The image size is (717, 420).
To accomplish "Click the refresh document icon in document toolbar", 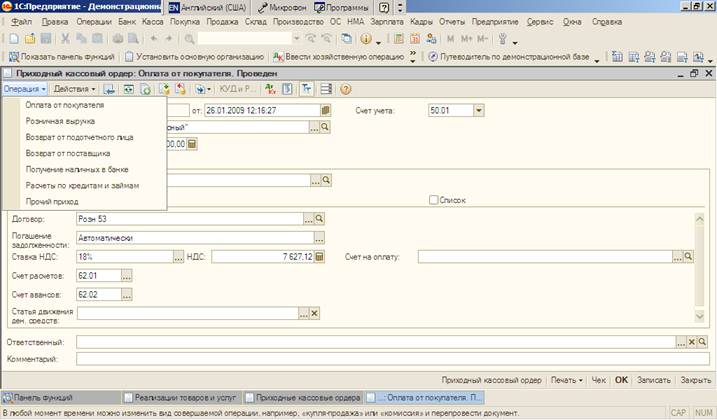I will pyautogui.click(x=145, y=89).
